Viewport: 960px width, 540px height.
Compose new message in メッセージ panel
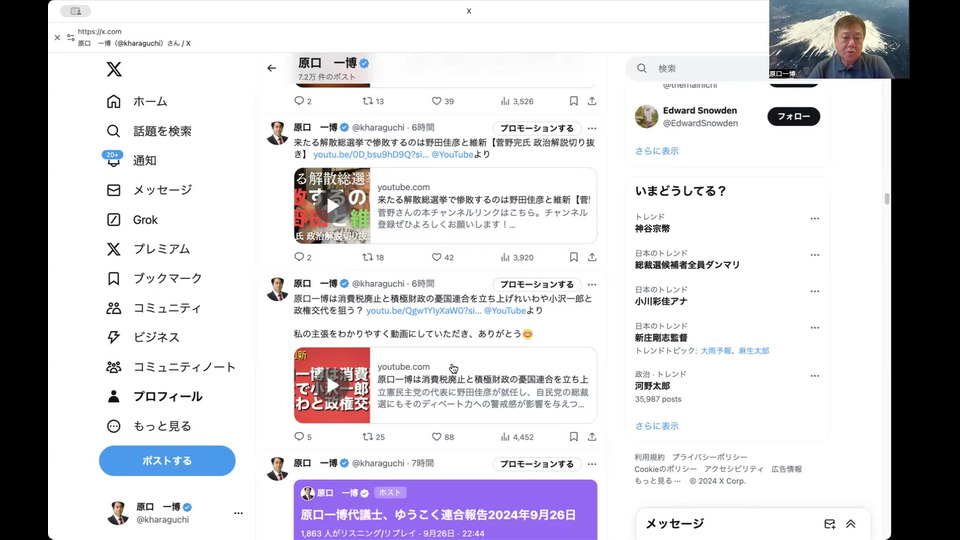pyautogui.click(x=830, y=524)
